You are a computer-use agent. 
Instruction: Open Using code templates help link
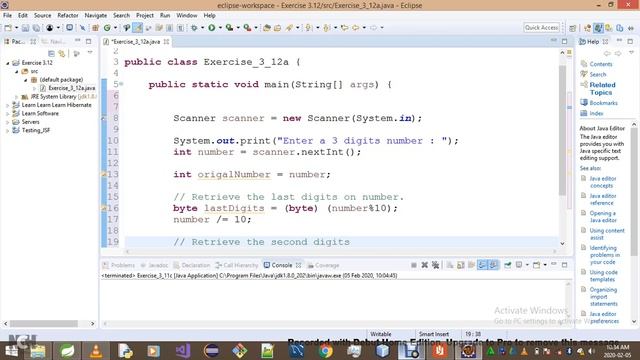coord(603,276)
